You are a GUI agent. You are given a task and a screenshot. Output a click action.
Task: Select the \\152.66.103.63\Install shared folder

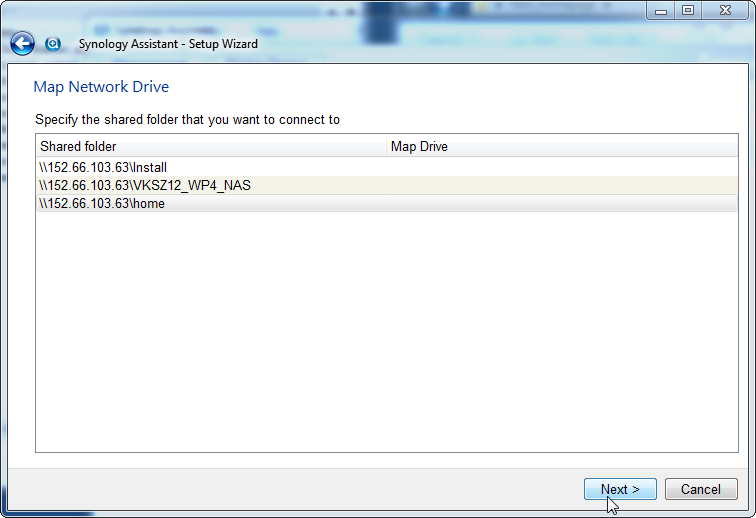click(103, 167)
